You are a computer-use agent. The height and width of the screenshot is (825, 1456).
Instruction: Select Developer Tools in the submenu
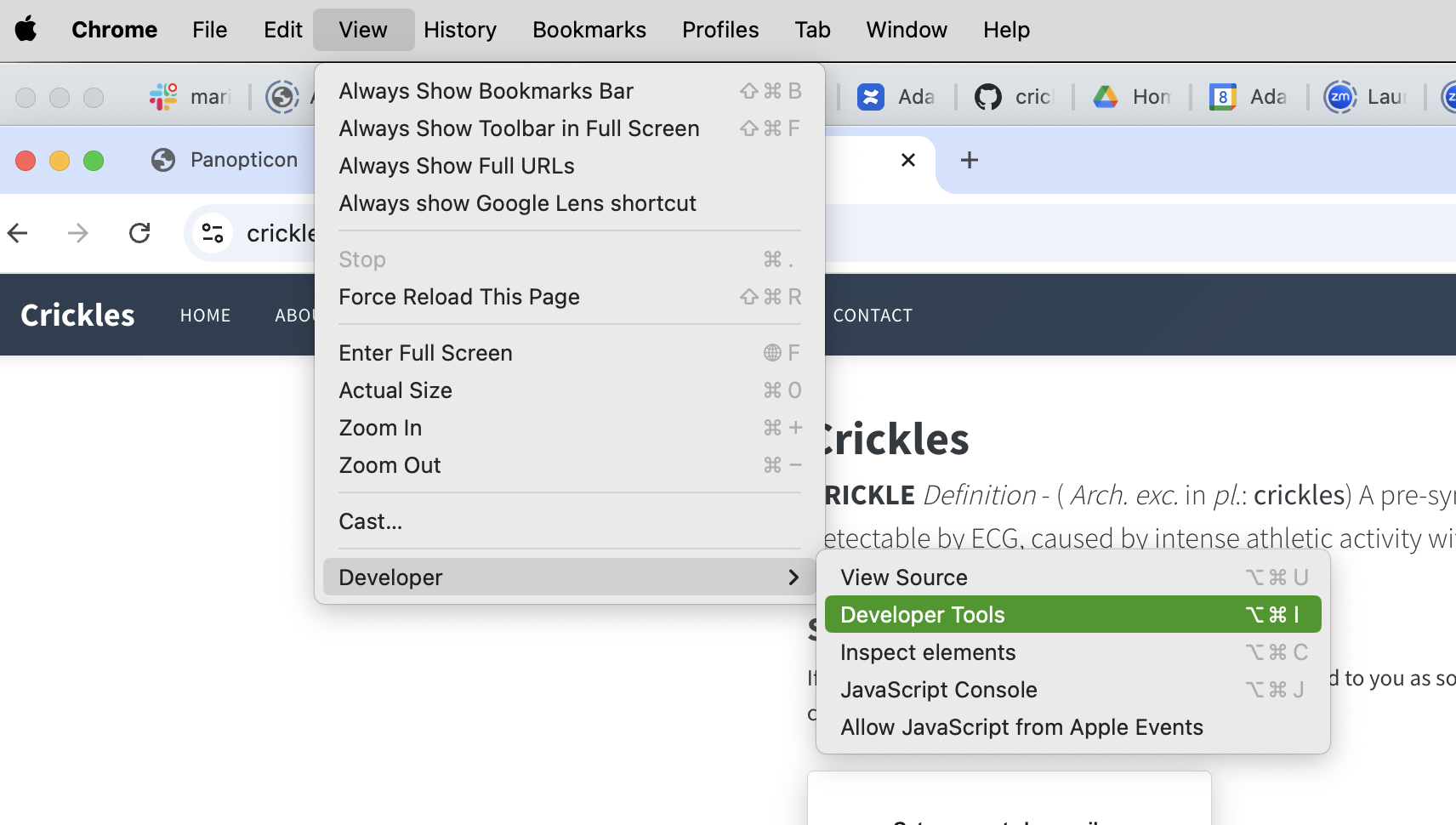(x=1072, y=615)
